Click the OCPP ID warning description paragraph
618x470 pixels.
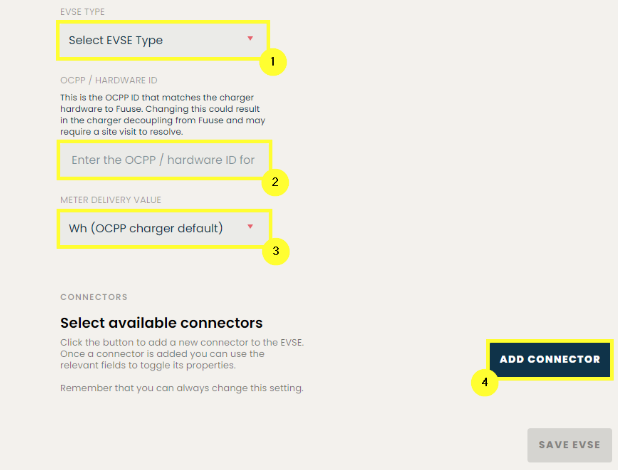pyautogui.click(x=163, y=115)
